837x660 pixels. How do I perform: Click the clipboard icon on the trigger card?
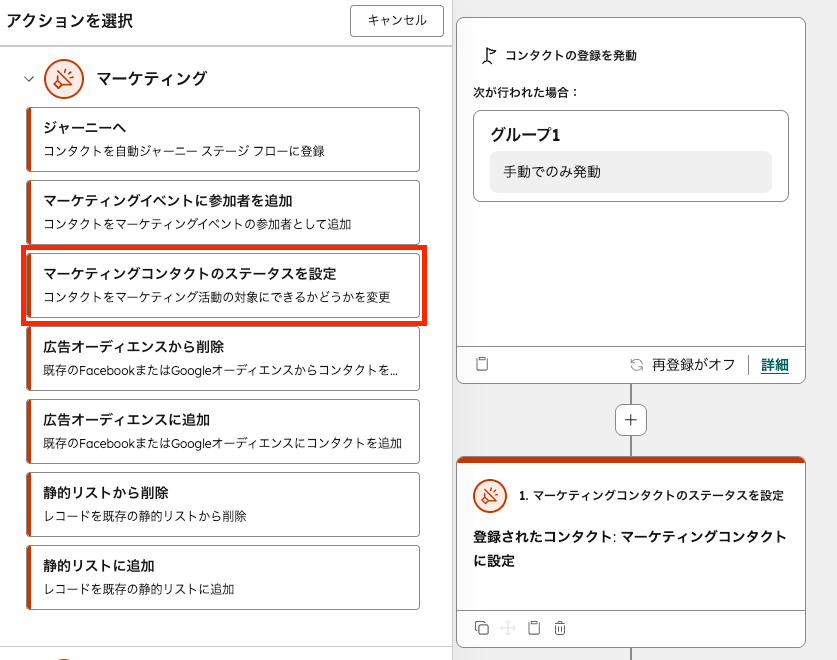(482, 364)
